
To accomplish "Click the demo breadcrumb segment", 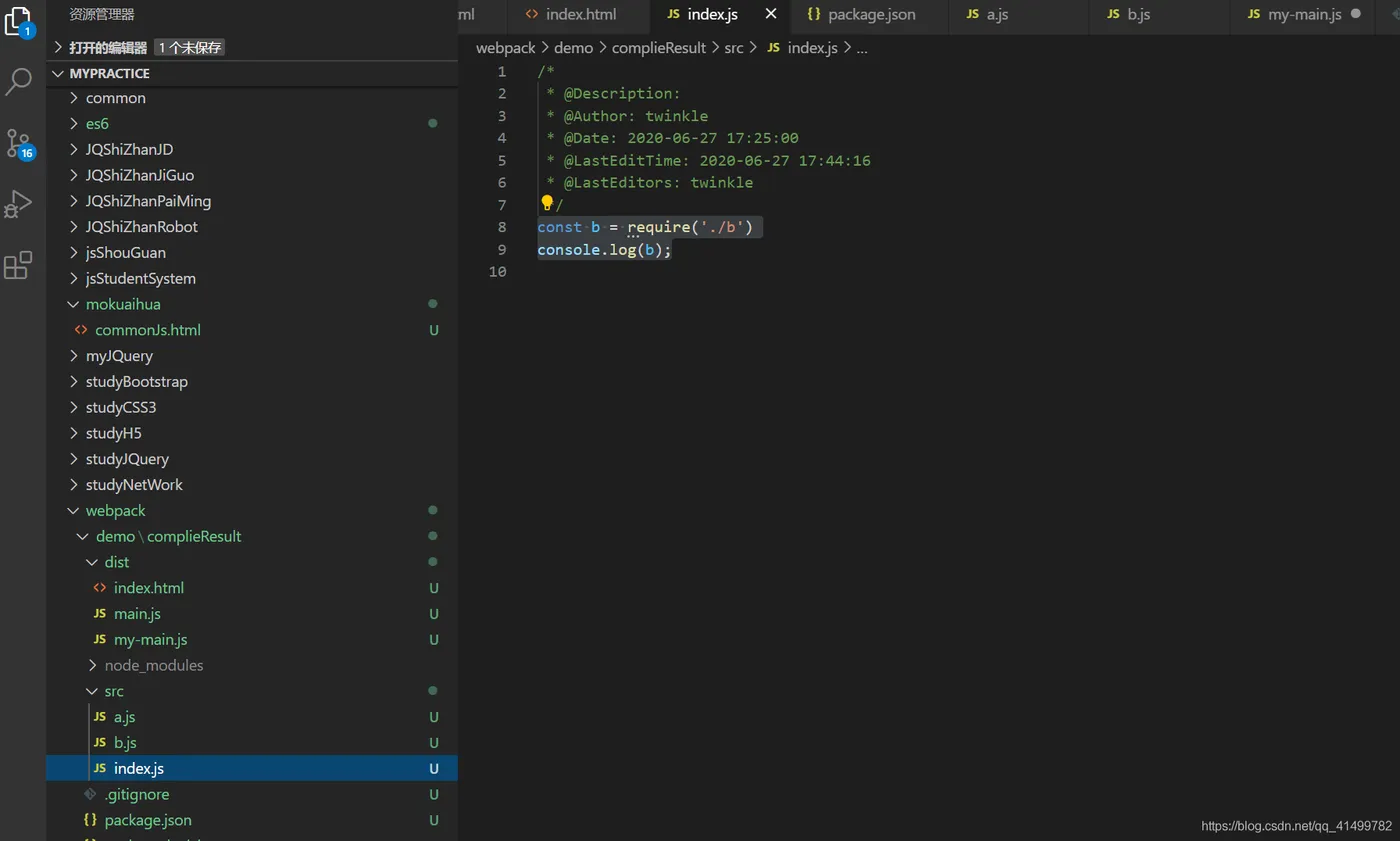I will [574, 48].
